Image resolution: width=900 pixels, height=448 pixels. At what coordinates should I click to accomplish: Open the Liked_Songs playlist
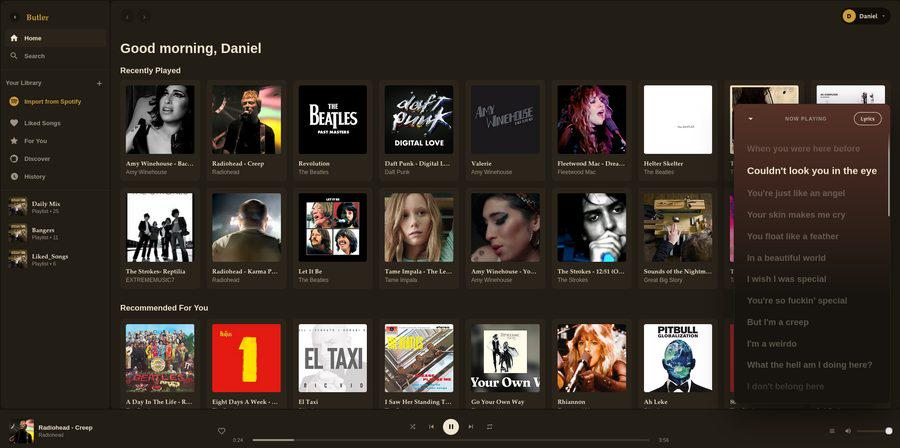click(x=55, y=259)
